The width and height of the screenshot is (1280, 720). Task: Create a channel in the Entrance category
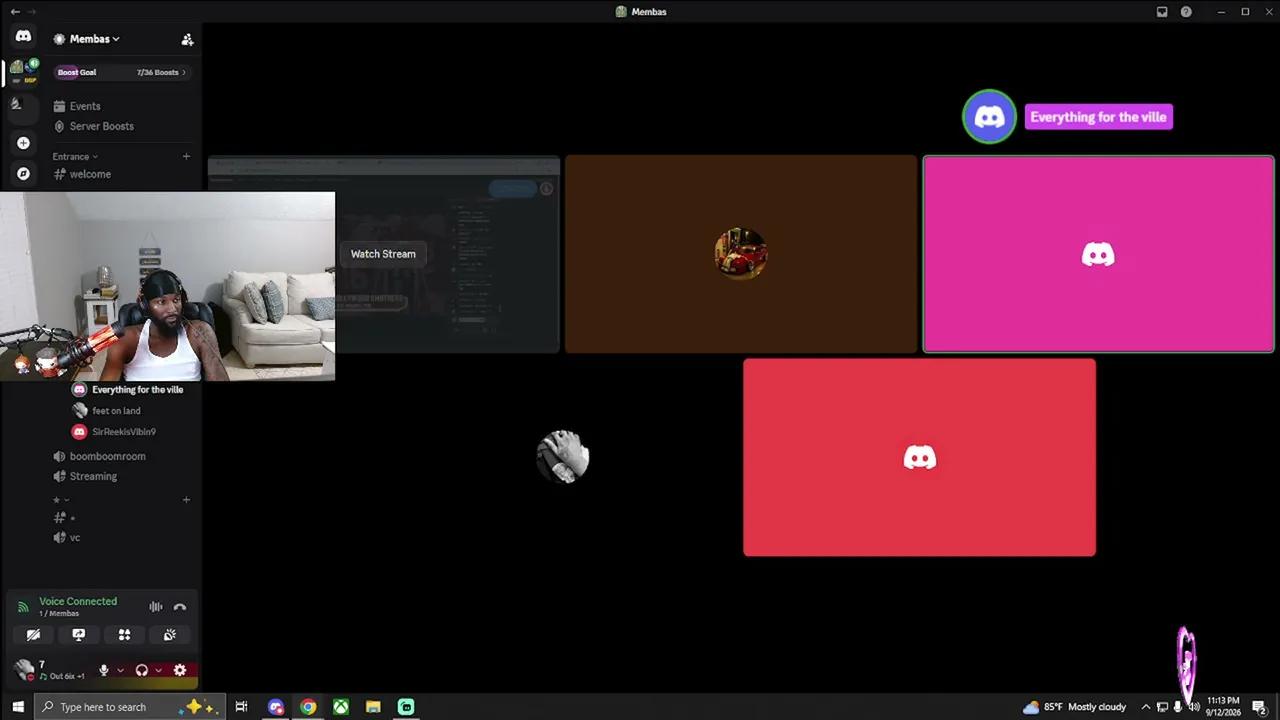click(x=186, y=156)
